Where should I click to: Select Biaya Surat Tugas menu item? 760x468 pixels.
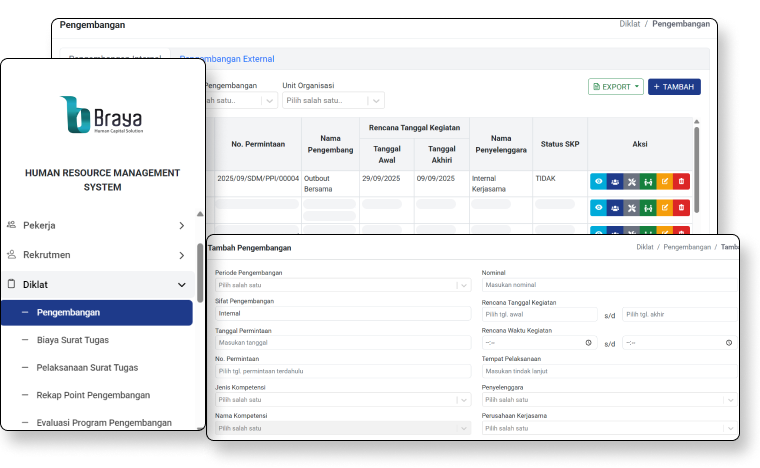71,340
